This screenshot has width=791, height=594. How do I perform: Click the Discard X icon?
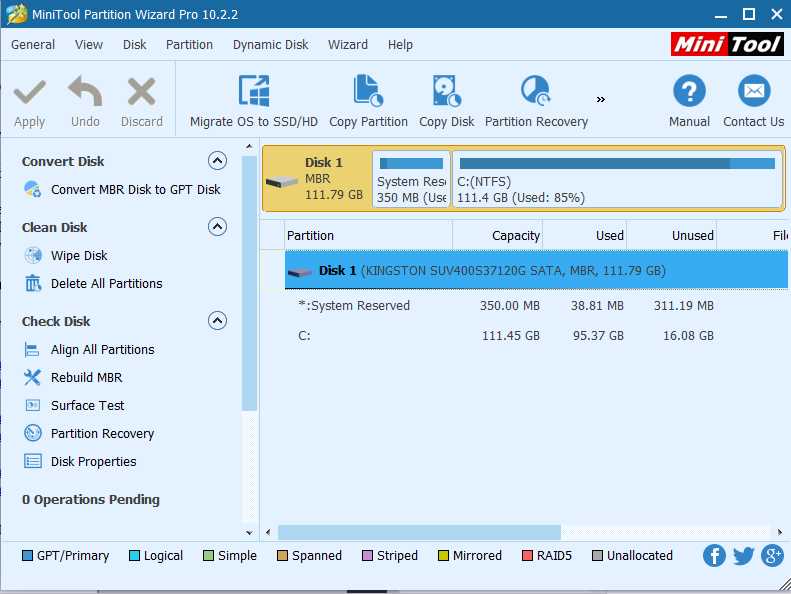click(142, 91)
